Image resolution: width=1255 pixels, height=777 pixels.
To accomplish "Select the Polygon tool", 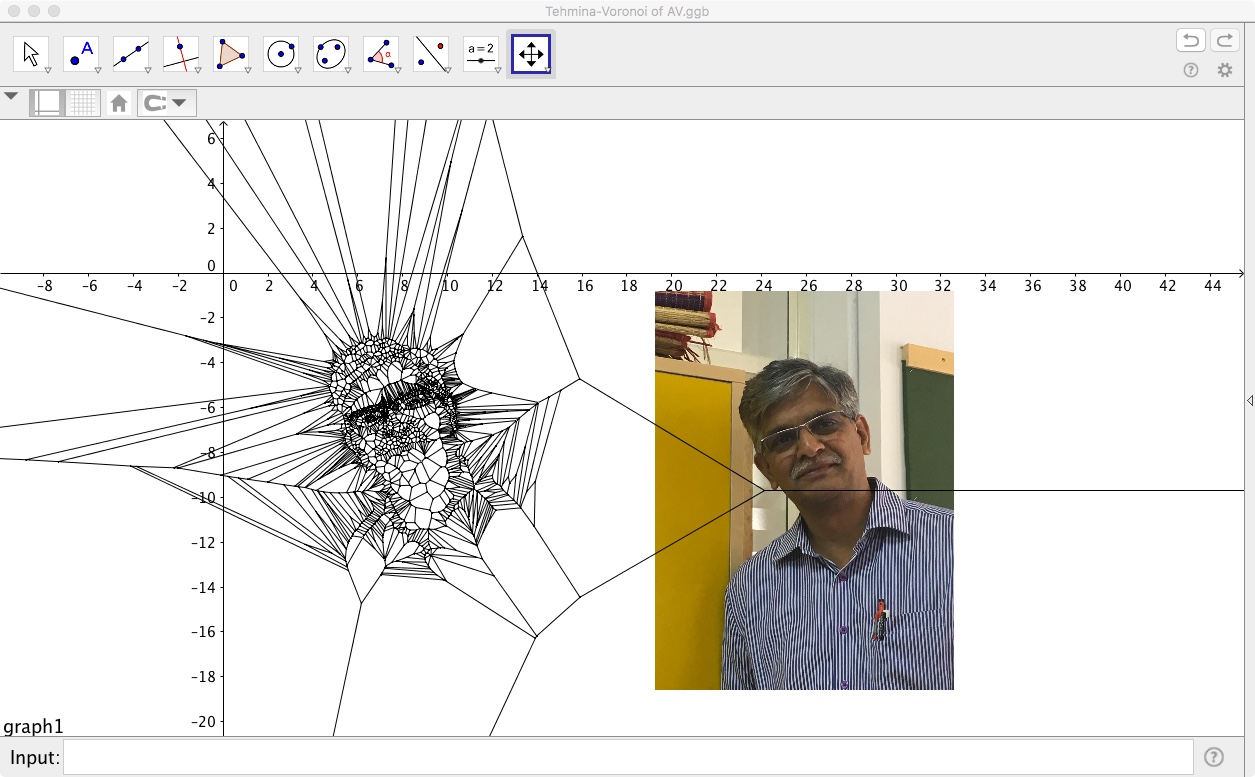I will click(x=231, y=54).
